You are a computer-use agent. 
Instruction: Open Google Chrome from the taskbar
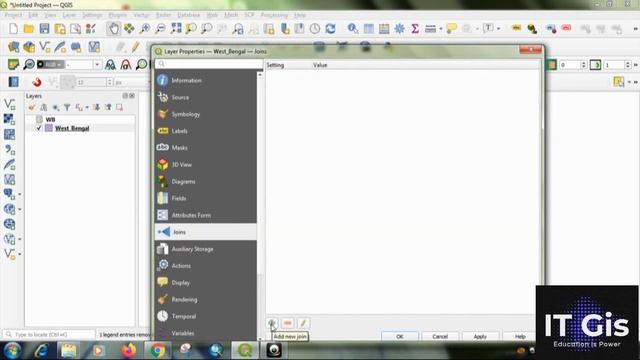[x=158, y=350]
